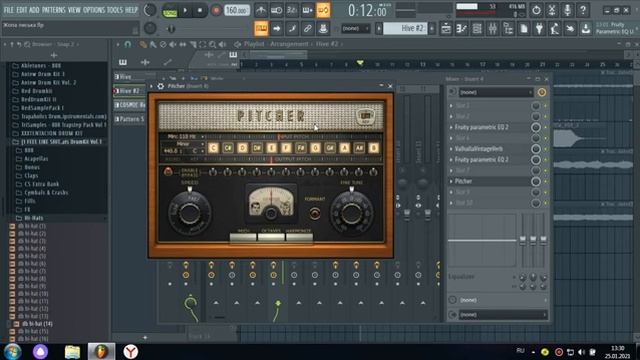The height and width of the screenshot is (360, 640).
Task: Click the Pitcher OCTAVES button
Action: pos(271,237)
